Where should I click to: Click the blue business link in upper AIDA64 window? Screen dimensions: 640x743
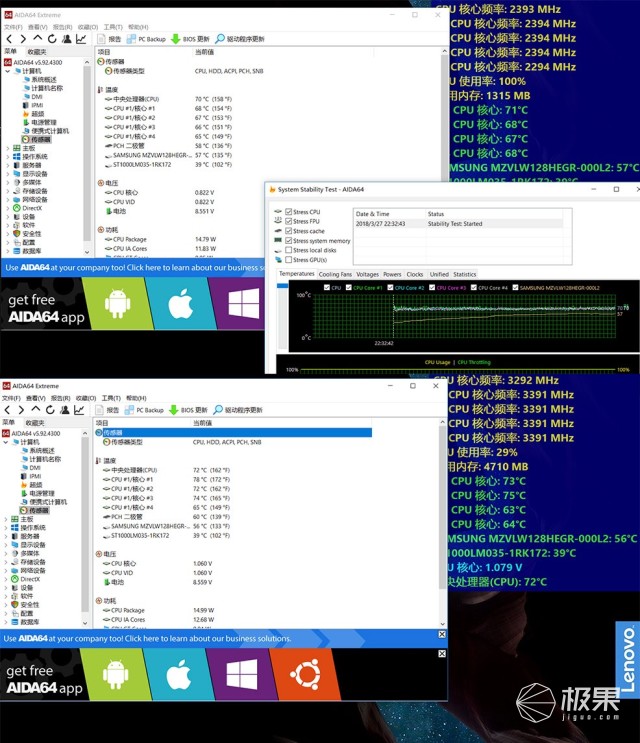[x=135, y=268]
